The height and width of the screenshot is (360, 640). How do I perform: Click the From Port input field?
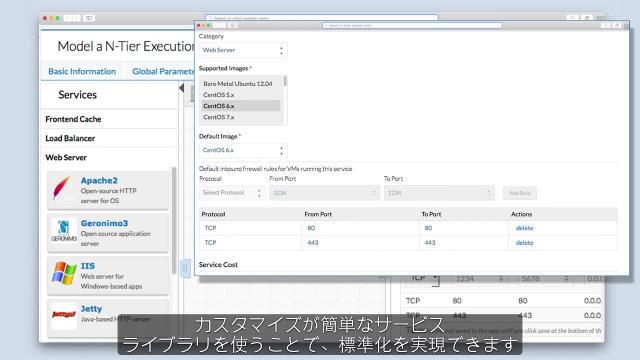click(324, 193)
